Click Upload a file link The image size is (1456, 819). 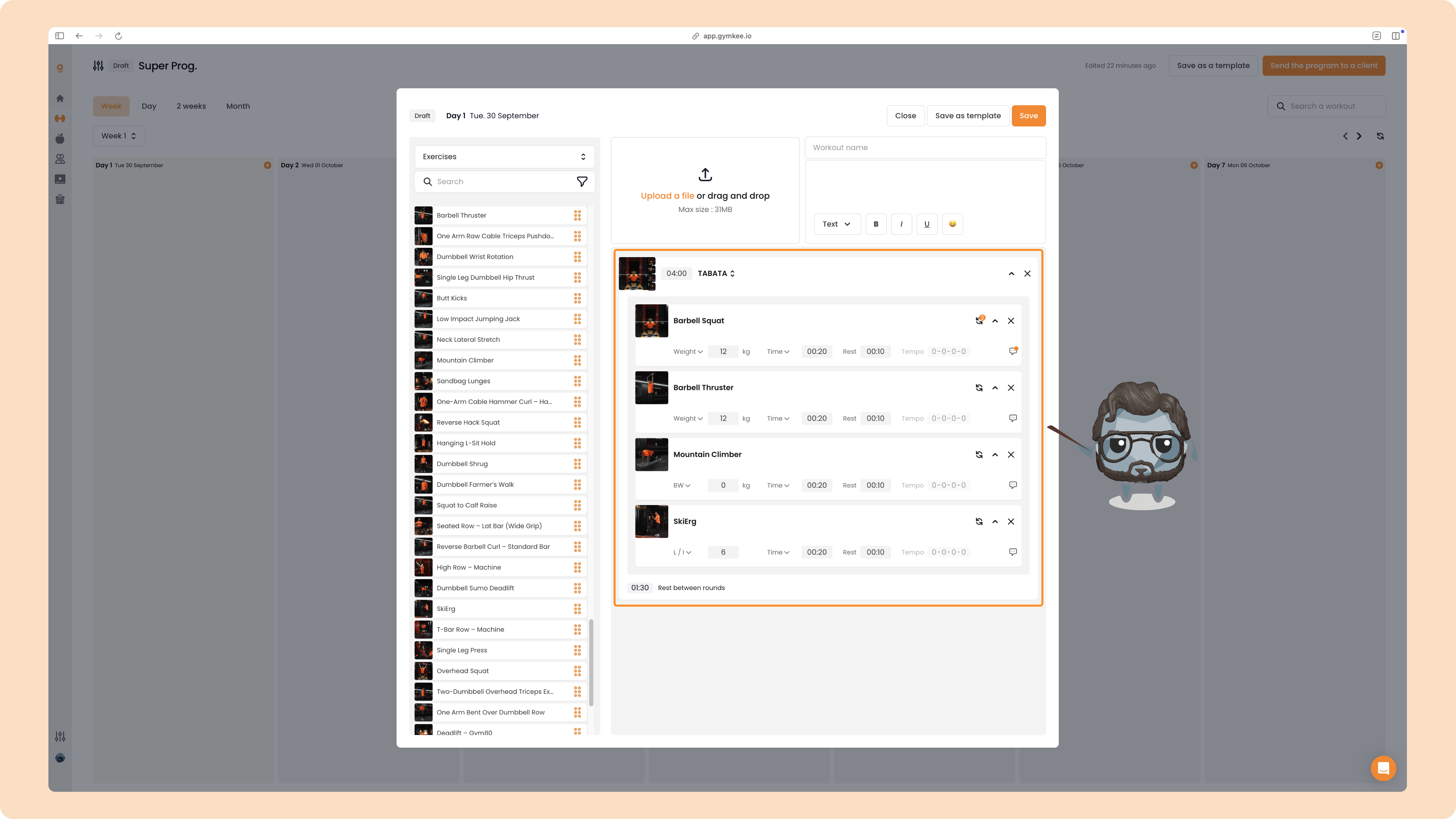pos(667,196)
